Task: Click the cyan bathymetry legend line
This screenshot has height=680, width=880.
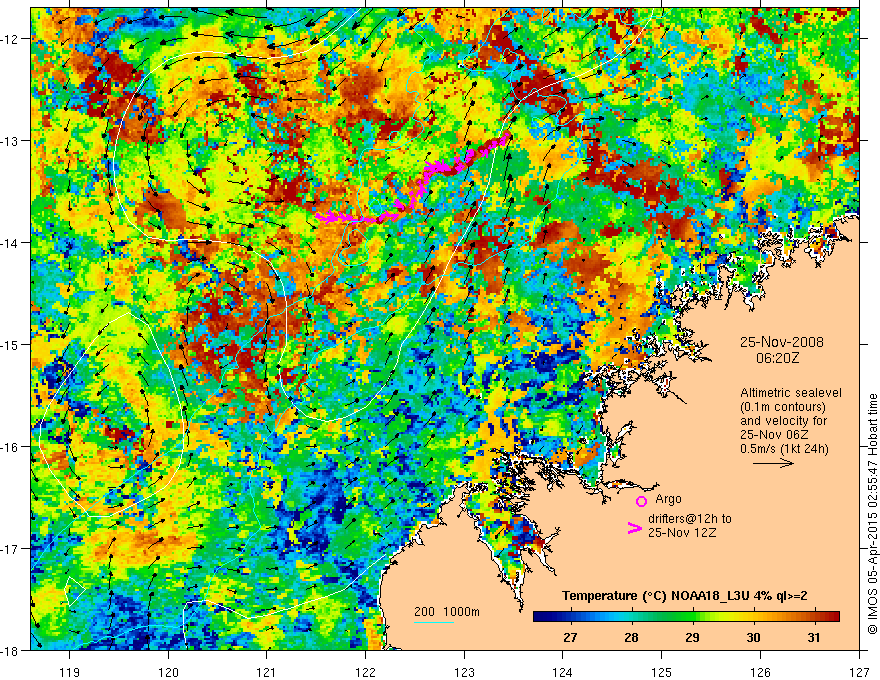Action: pos(434,622)
